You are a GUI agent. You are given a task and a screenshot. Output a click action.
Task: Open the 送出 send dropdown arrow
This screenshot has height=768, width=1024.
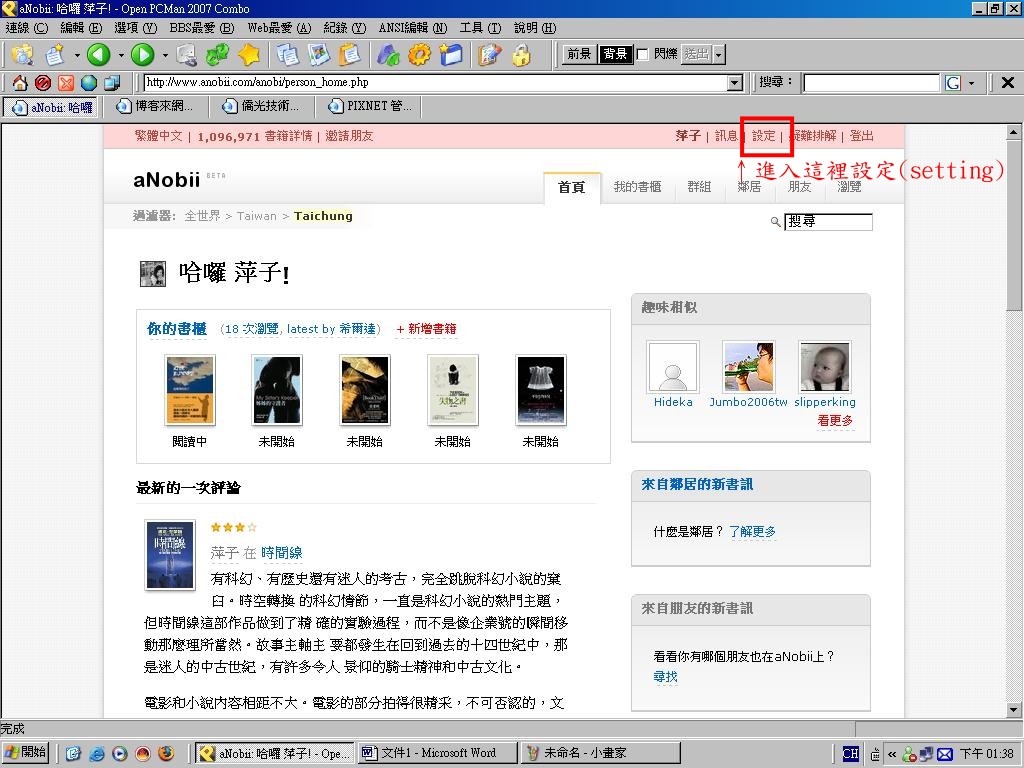[x=719, y=54]
